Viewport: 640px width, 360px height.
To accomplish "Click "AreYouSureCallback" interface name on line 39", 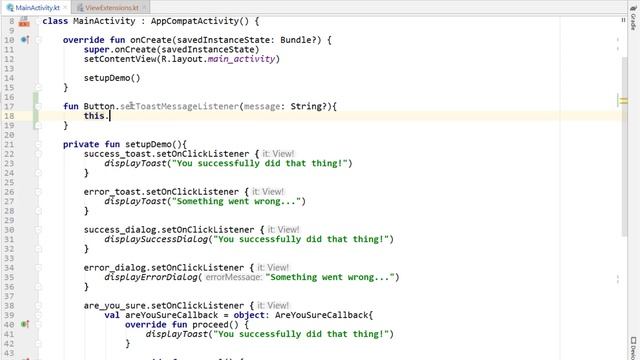I will 321,315.
